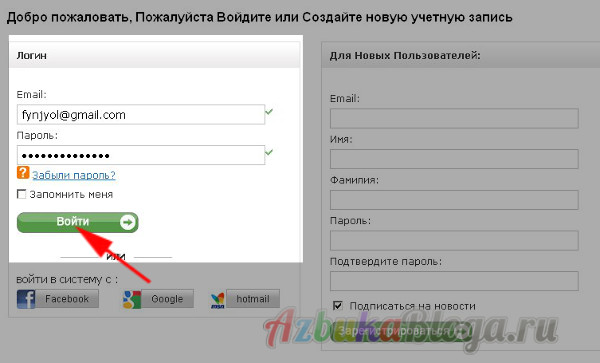Click the "Для Новых Пользователей:" header text
The height and width of the screenshot is (363, 600).
pos(405,55)
